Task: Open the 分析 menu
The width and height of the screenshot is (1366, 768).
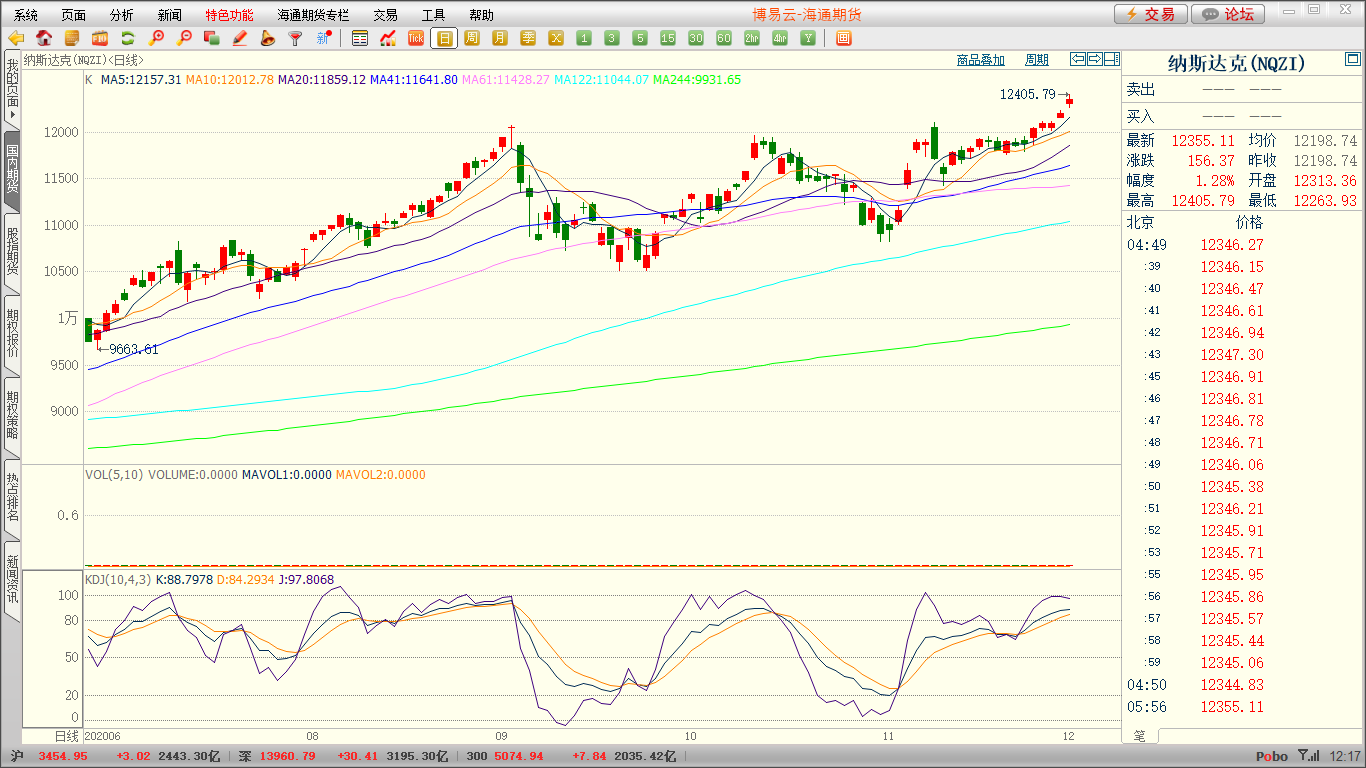Action: tap(122, 15)
